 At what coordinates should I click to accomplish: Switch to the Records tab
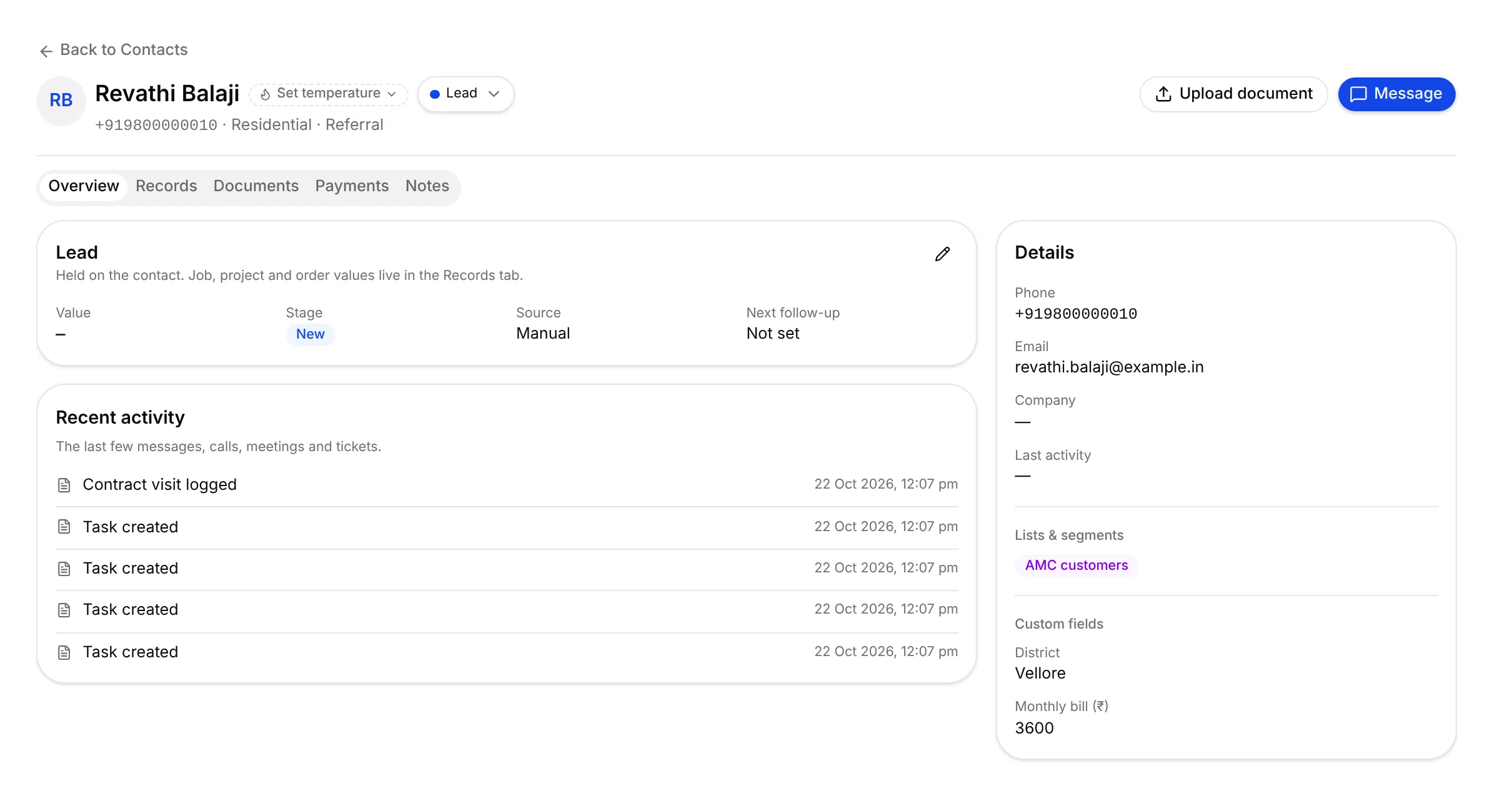click(166, 186)
